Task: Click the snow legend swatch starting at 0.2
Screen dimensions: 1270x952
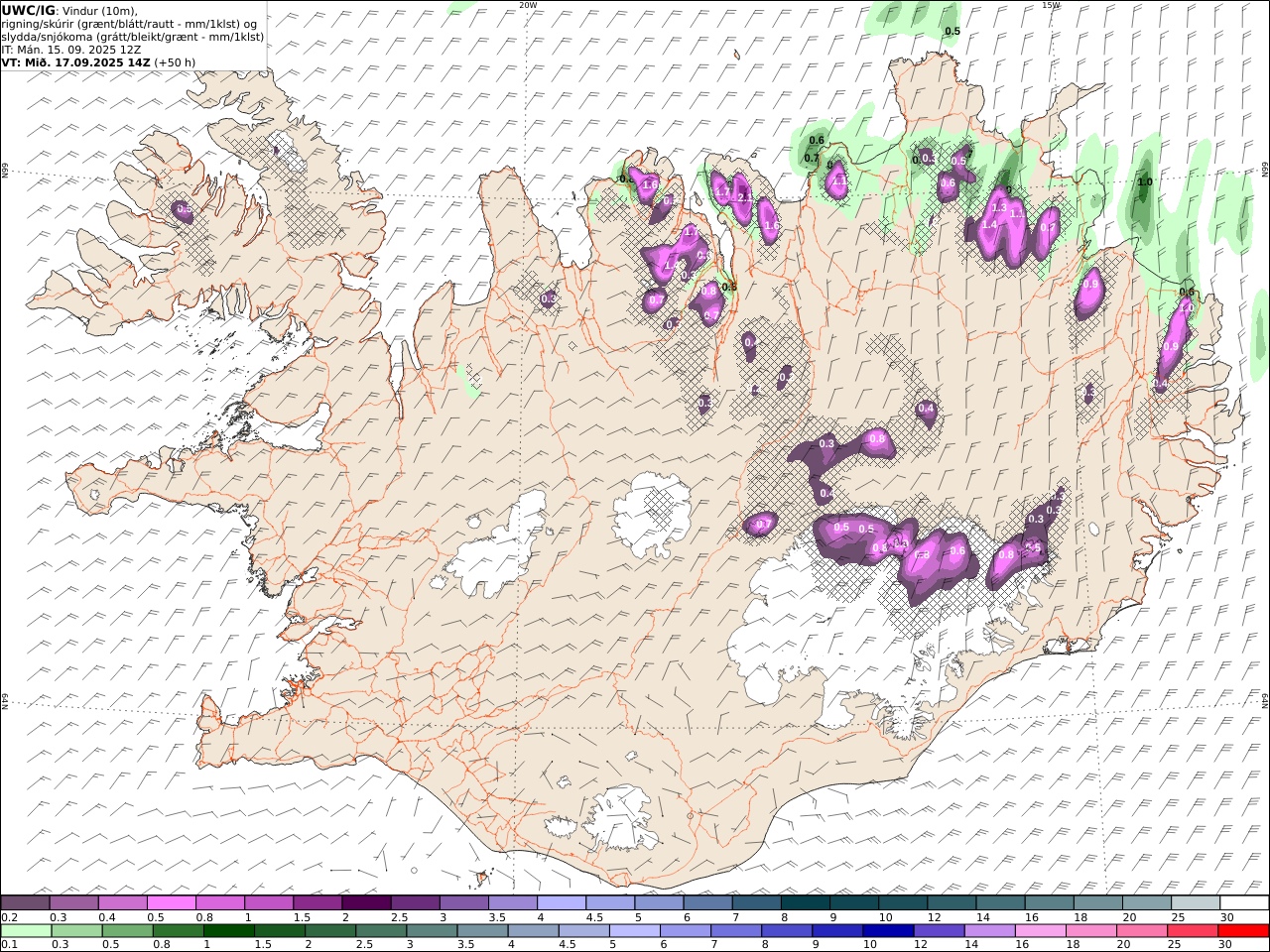Action: (25, 903)
